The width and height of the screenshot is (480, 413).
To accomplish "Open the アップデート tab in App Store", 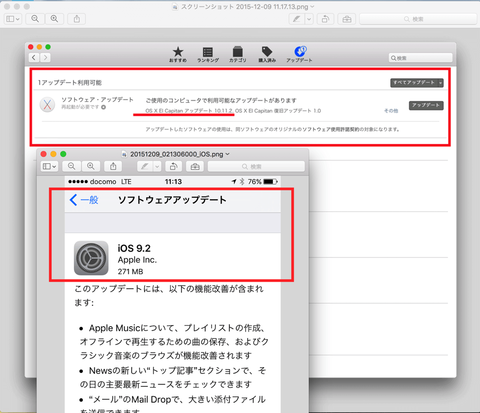I will click(299, 55).
